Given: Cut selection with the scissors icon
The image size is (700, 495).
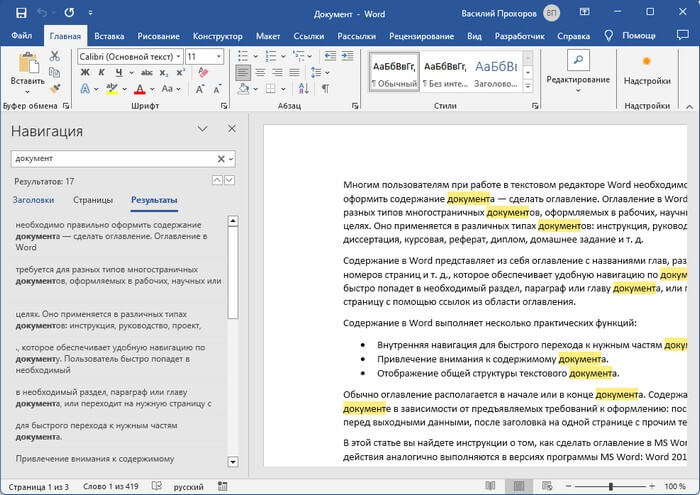Looking at the screenshot, I should (54, 56).
